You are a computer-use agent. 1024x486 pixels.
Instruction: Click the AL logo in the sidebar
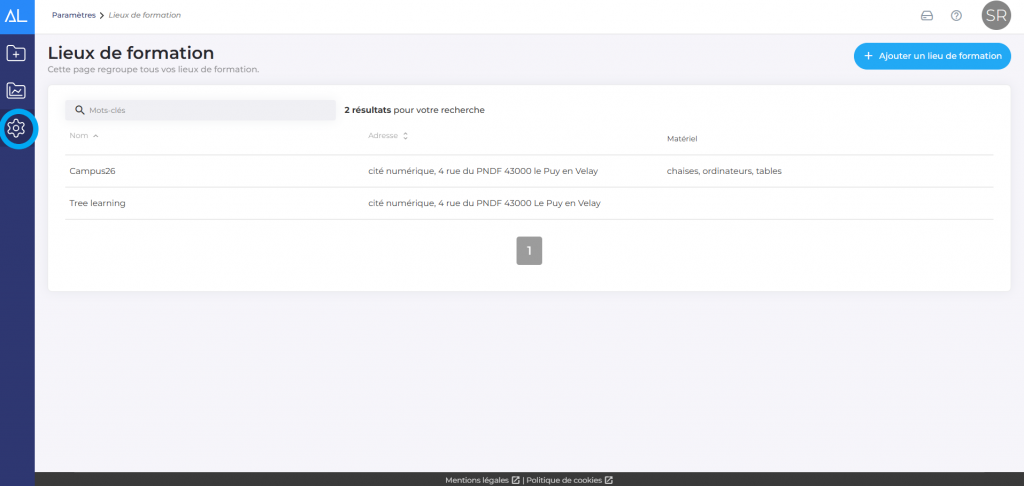point(16,15)
